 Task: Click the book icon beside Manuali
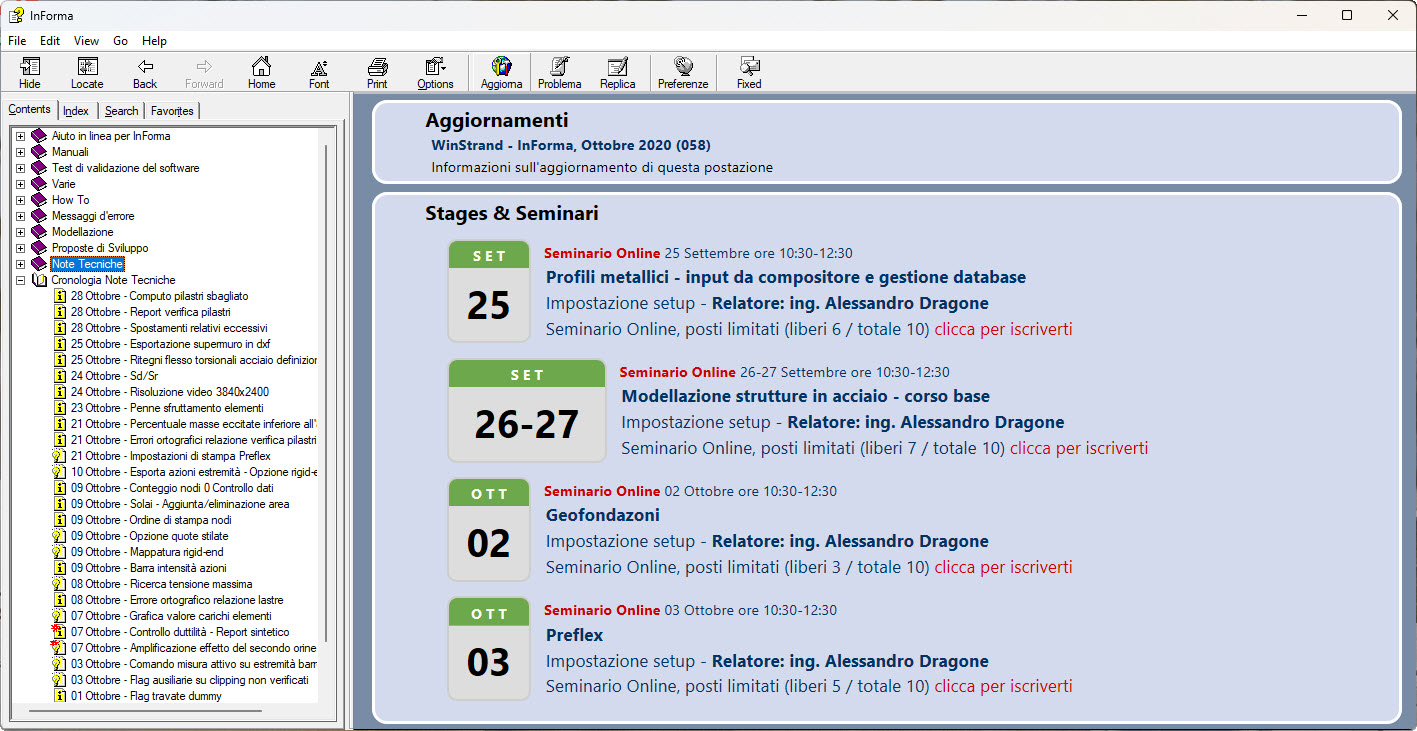pos(39,152)
